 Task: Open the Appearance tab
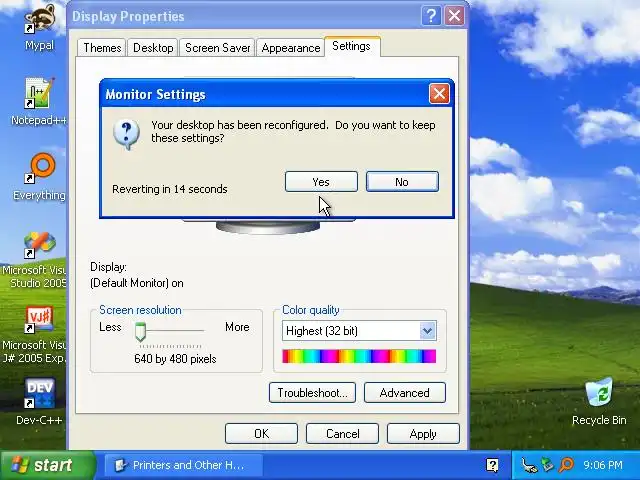click(x=291, y=48)
